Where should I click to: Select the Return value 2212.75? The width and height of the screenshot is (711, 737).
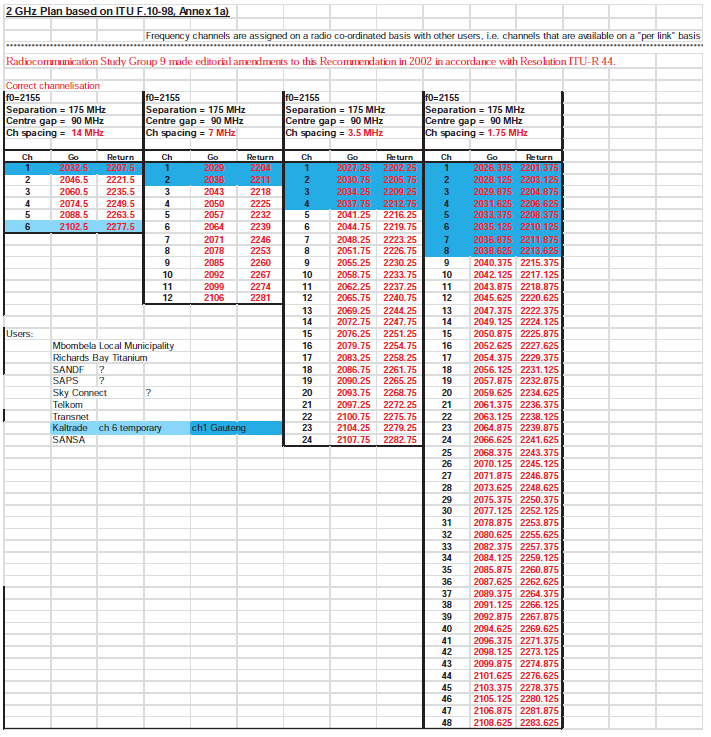pos(400,204)
